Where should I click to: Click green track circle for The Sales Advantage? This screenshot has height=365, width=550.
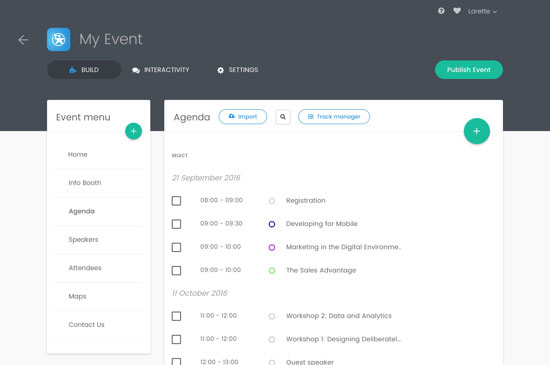coord(272,270)
